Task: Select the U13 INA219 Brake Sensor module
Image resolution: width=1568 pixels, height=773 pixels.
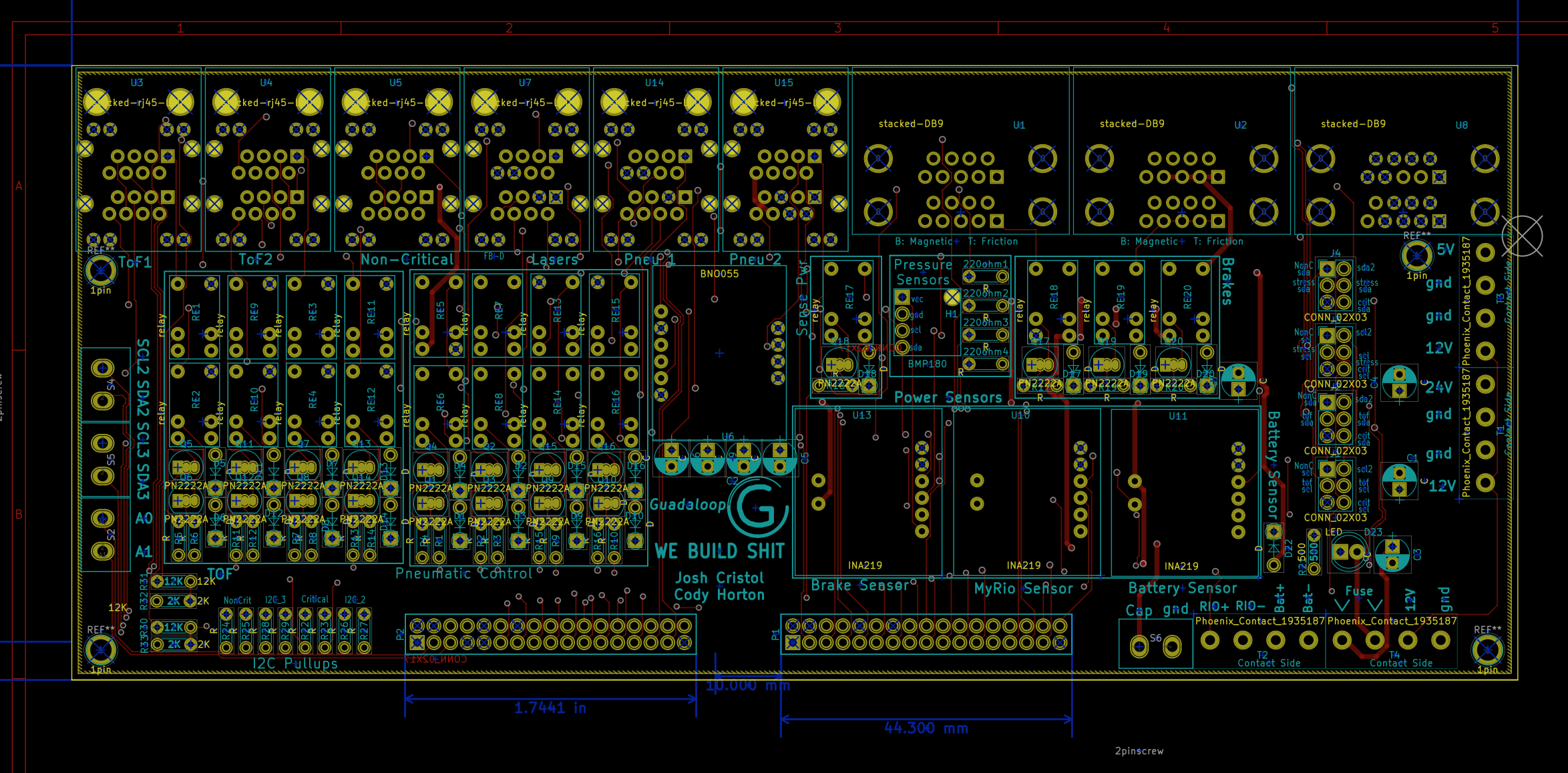Action: pos(868,491)
